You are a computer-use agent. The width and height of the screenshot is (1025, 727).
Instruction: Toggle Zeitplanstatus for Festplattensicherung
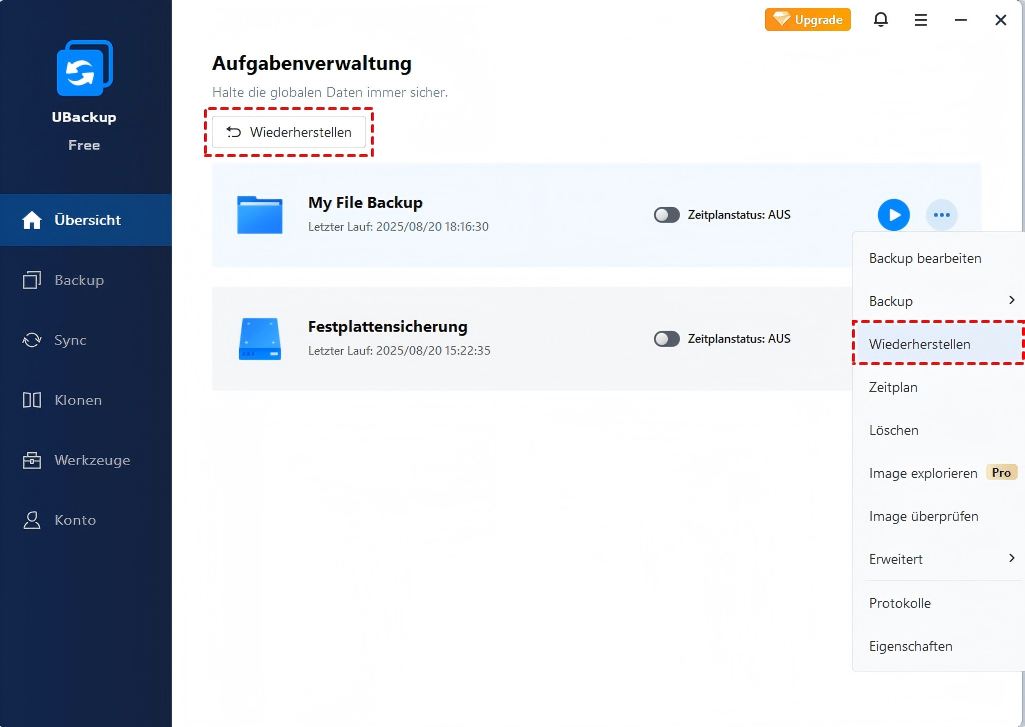tap(667, 339)
